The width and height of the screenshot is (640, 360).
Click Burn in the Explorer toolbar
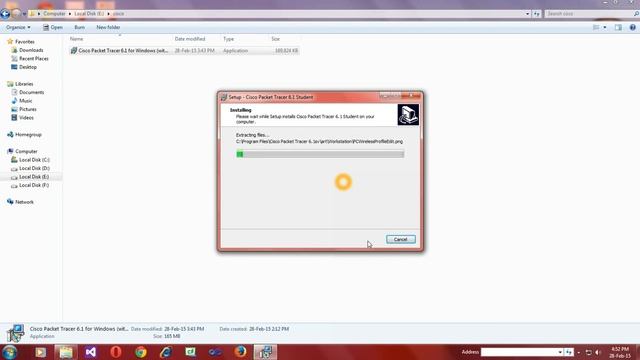[80, 27]
